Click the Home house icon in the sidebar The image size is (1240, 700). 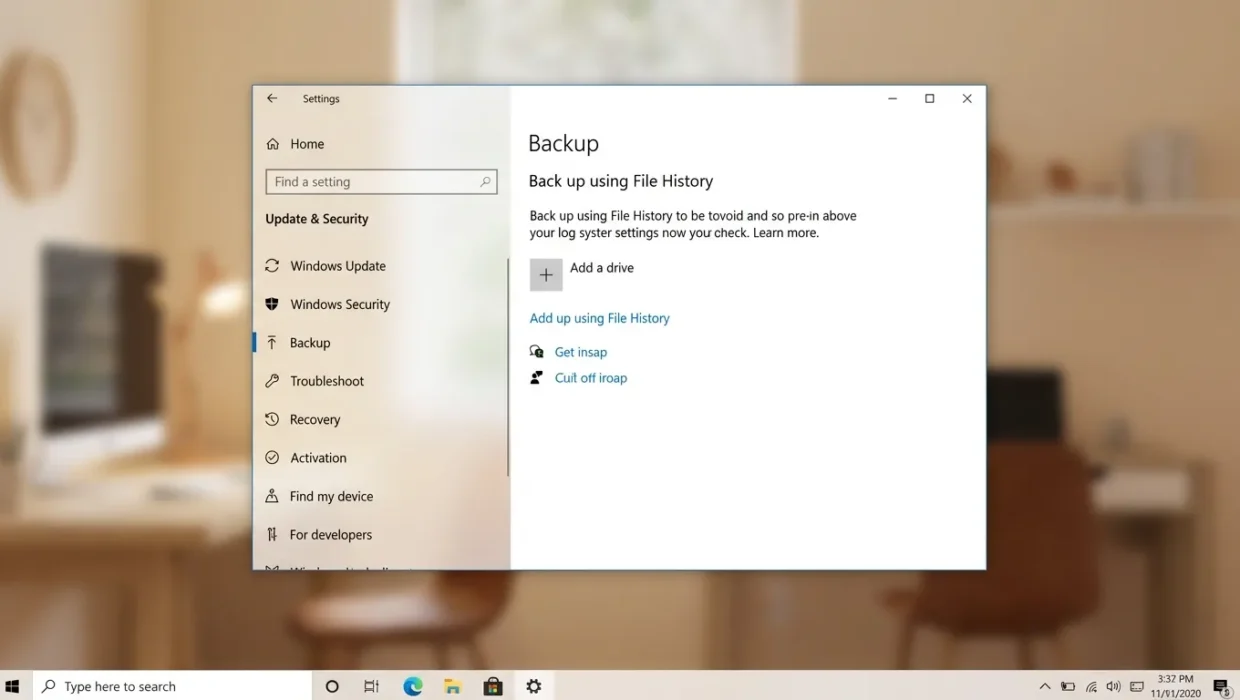(x=273, y=144)
